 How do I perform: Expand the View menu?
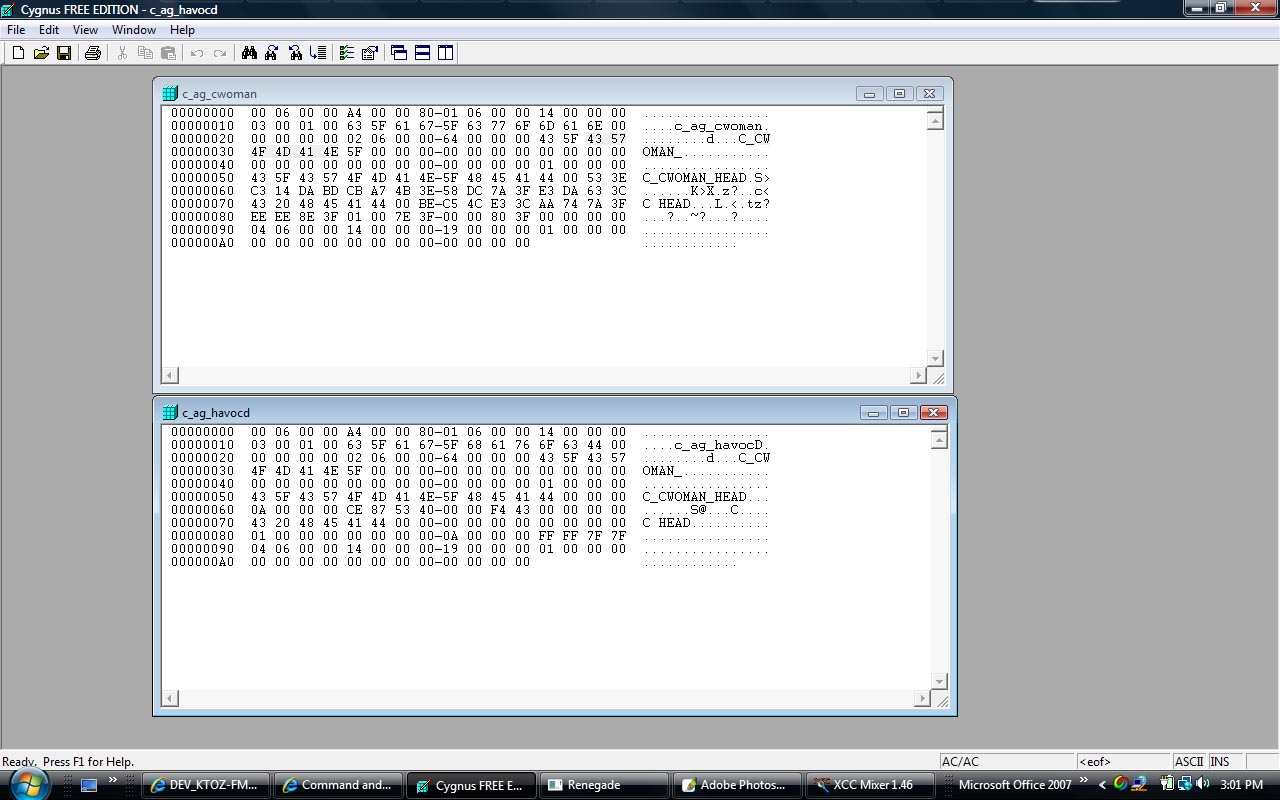85,30
